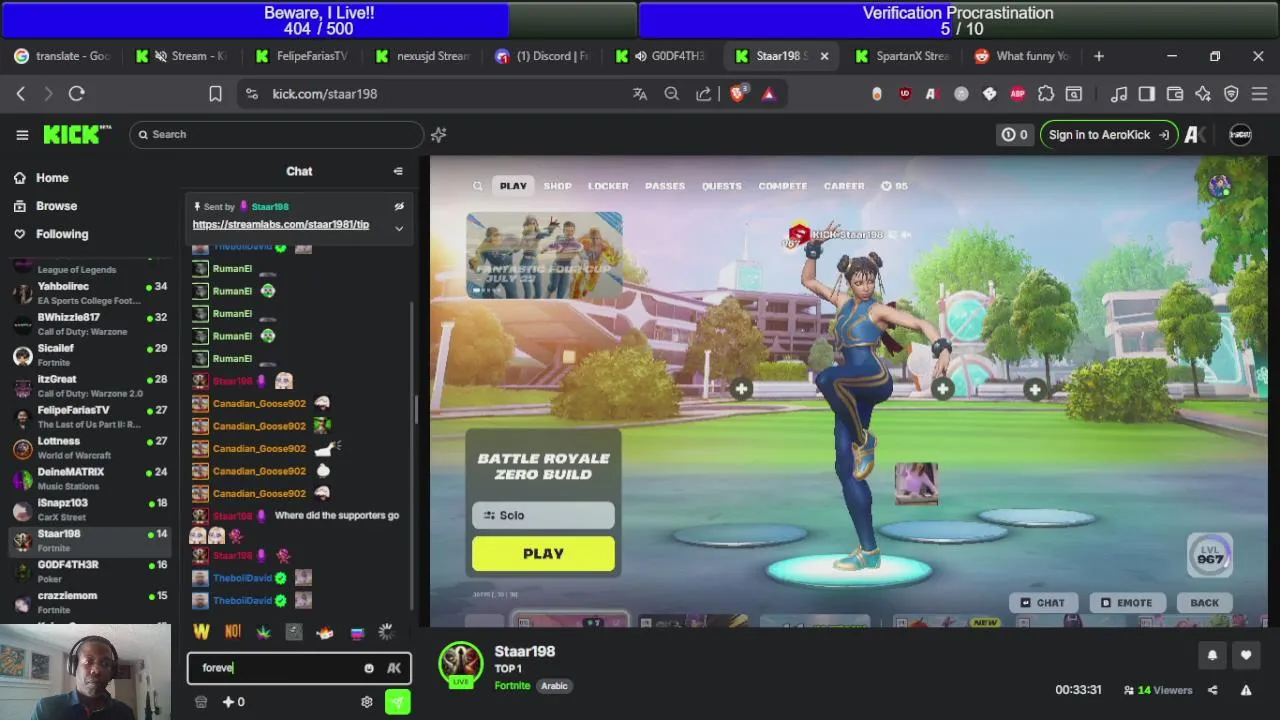Reload the page

(77, 94)
